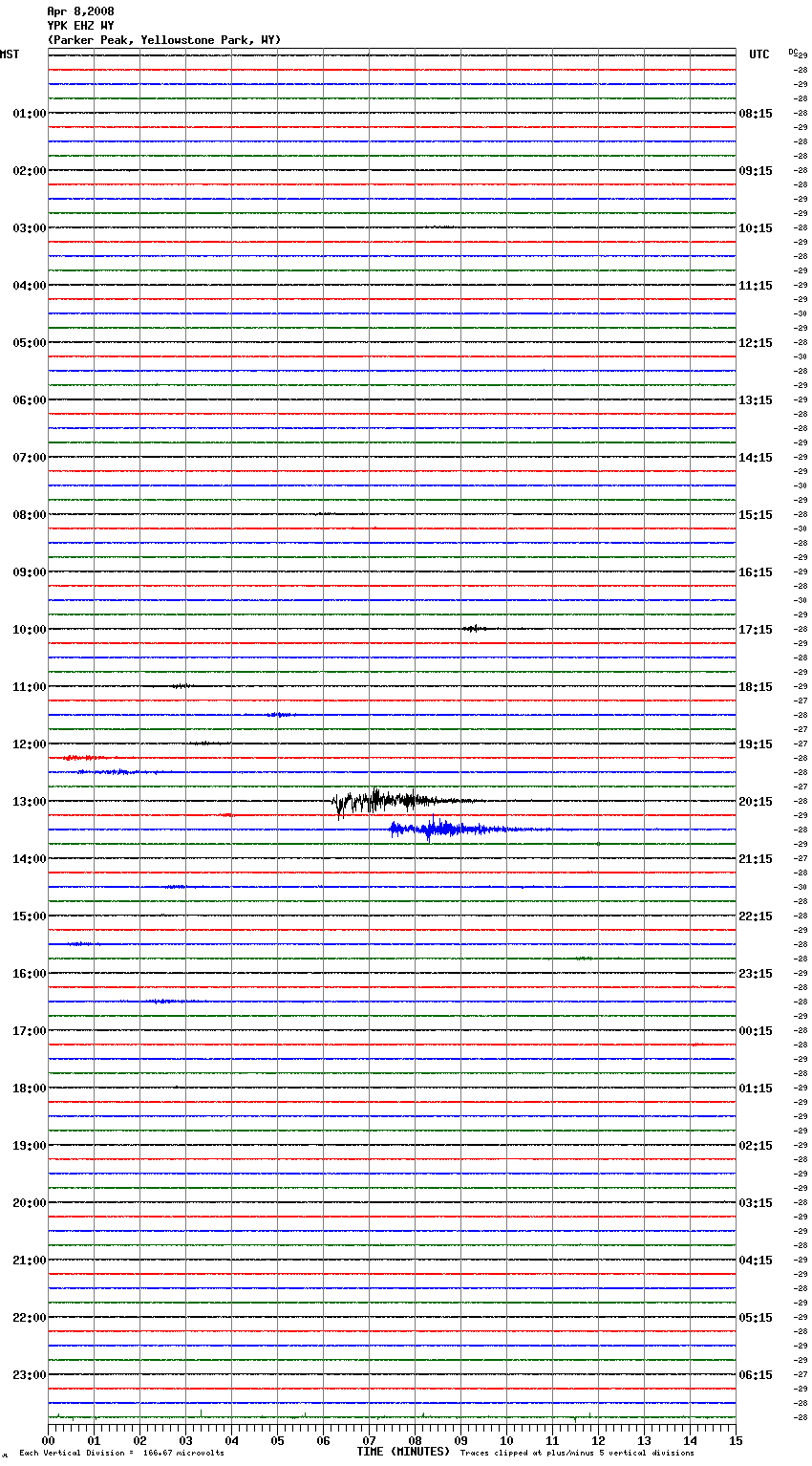Click the '15:15' UTC time label
The height and width of the screenshot is (1466, 812).
click(756, 515)
